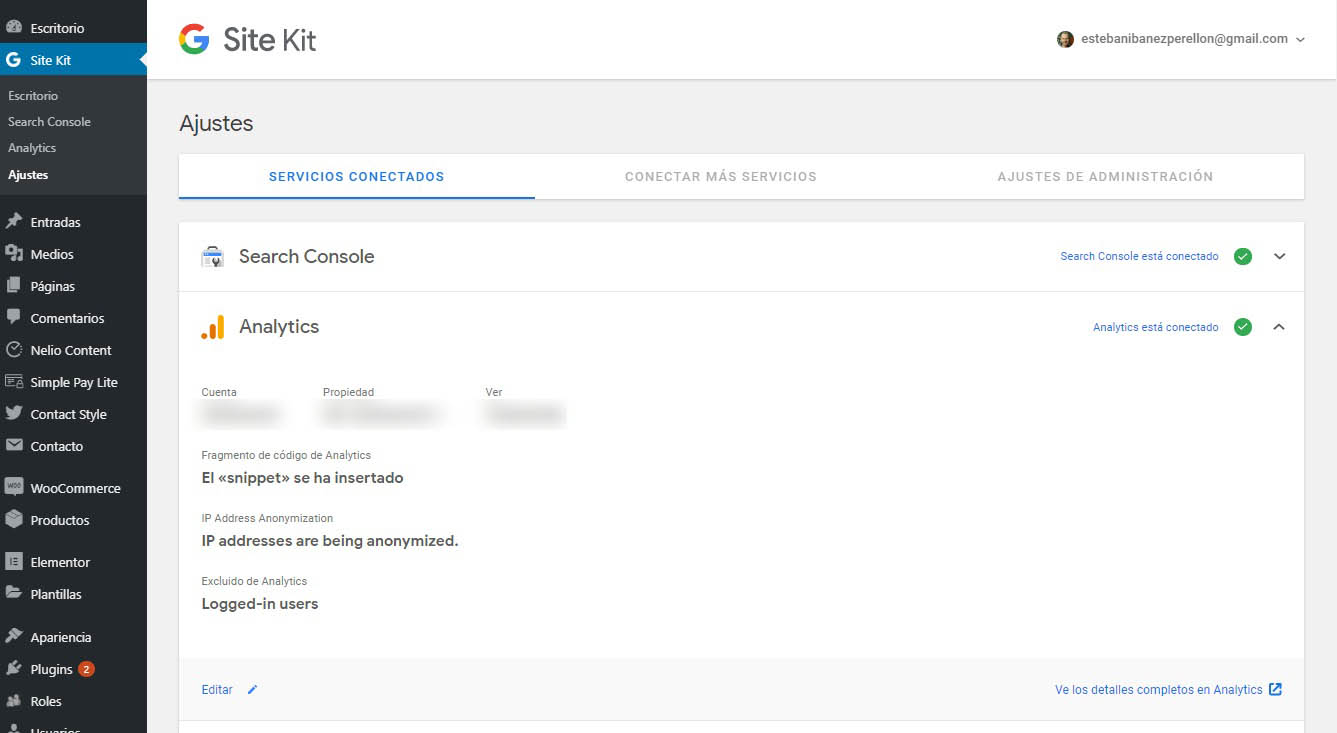1337x733 pixels.
Task: Click the Roles users icon
Action: 14,701
